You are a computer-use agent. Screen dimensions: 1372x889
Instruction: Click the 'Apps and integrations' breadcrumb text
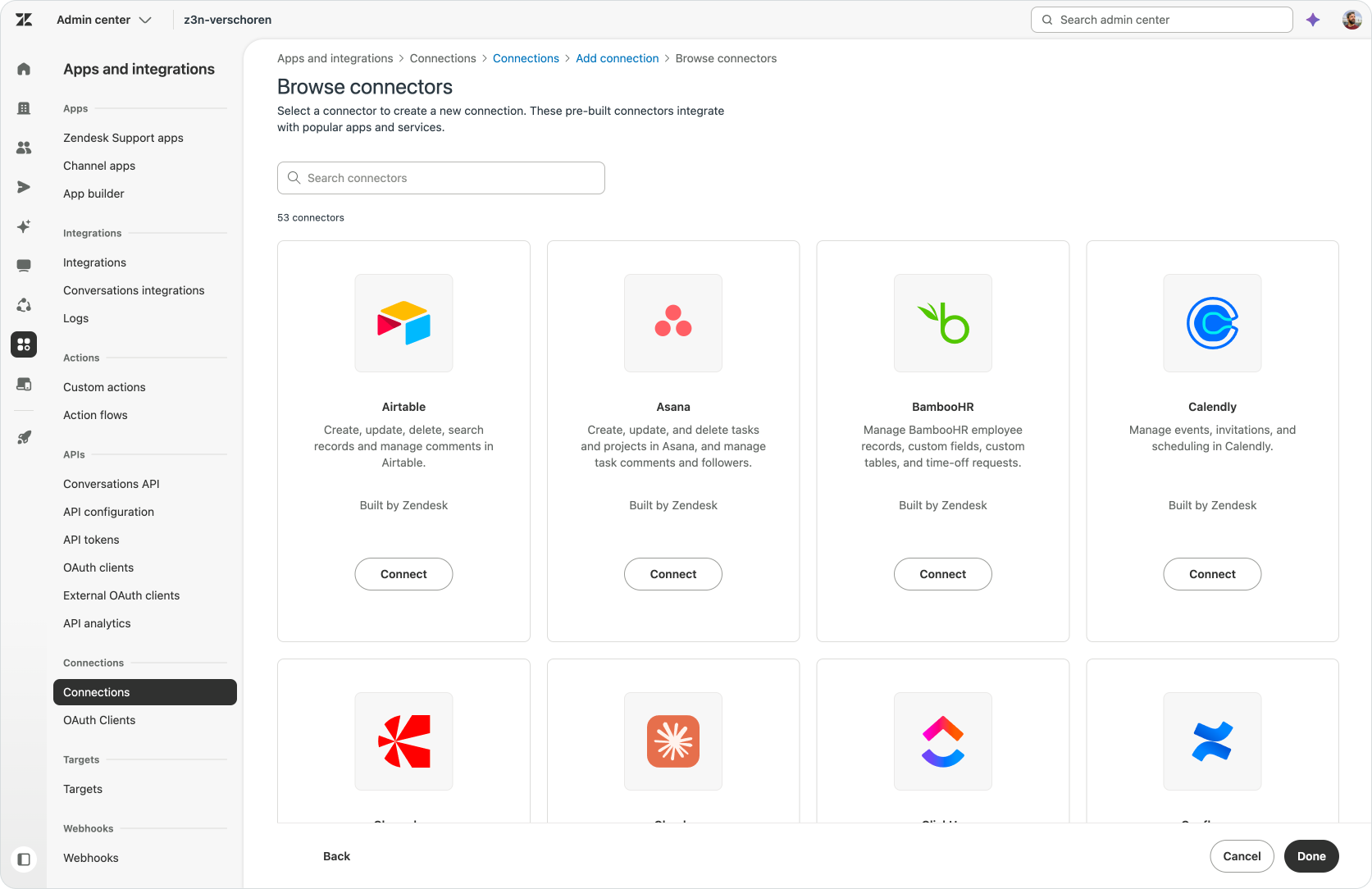pos(335,58)
